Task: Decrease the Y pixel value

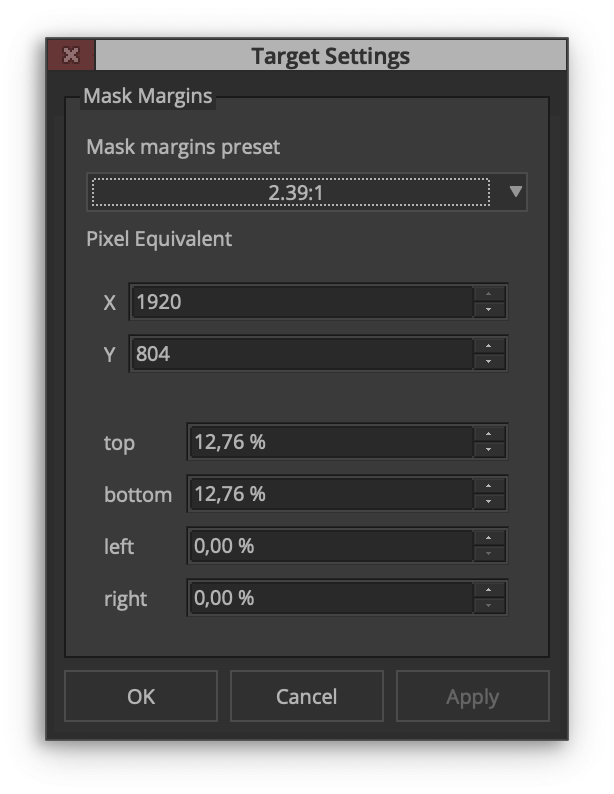Action: pos(488,361)
